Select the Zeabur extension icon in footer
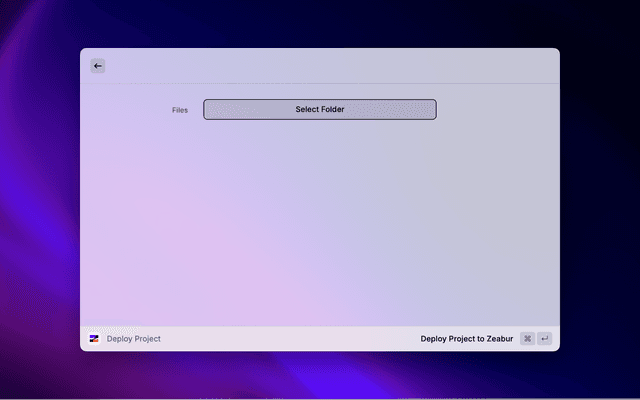 point(94,339)
